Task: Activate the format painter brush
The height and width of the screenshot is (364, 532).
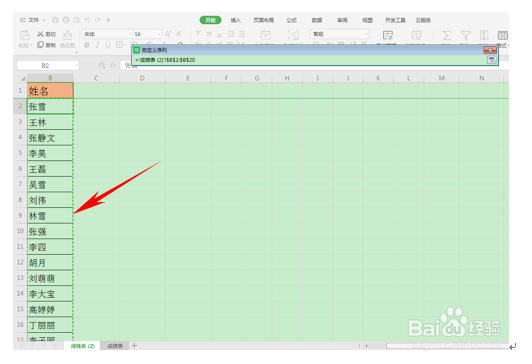Action: coord(68,35)
